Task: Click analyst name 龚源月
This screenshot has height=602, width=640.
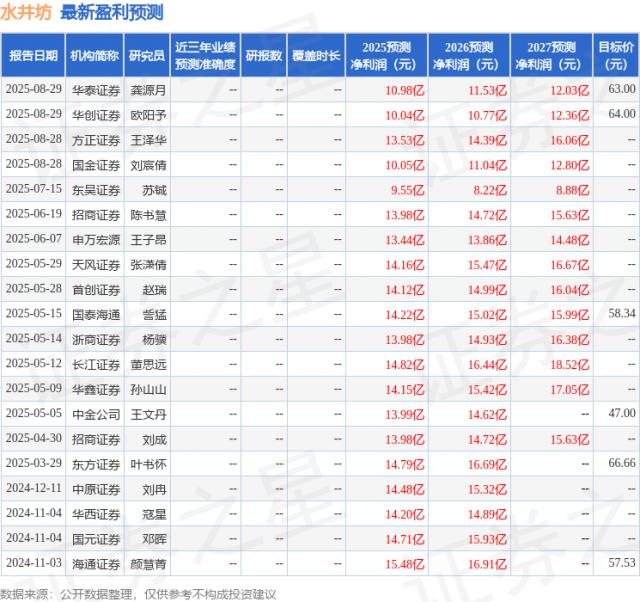Action: 148,90
